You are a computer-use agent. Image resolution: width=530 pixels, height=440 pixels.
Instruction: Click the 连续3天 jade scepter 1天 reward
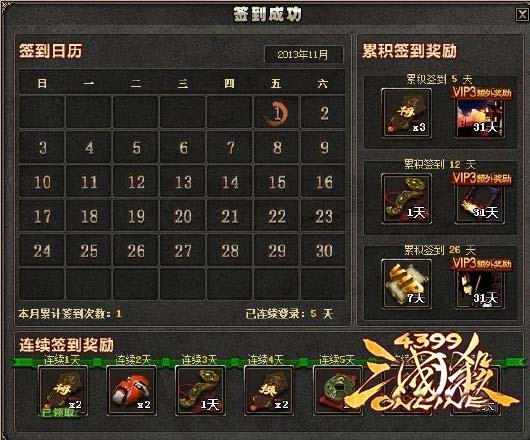pos(200,390)
